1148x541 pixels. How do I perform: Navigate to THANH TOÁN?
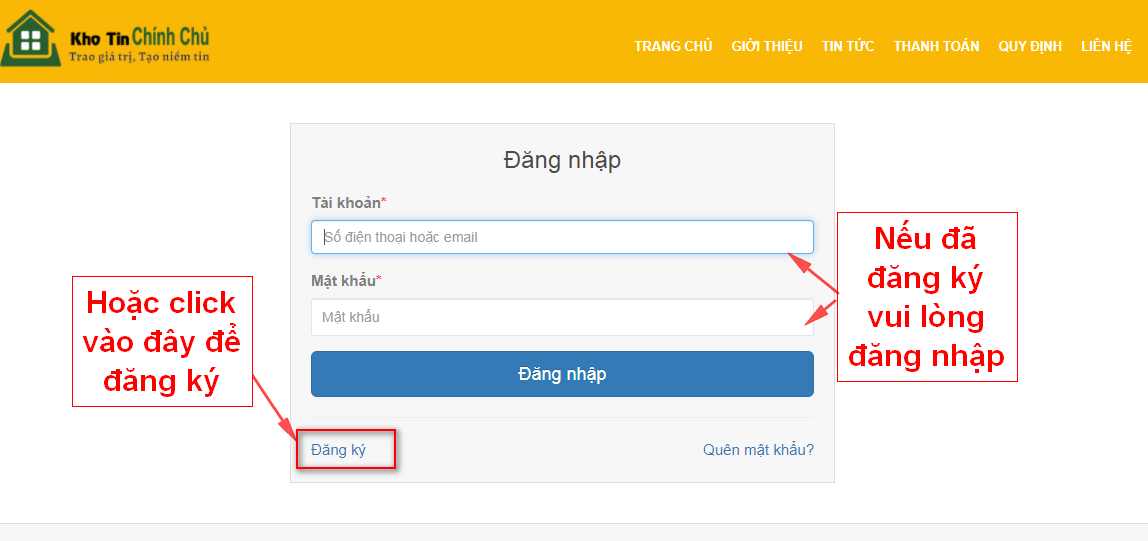tap(936, 46)
